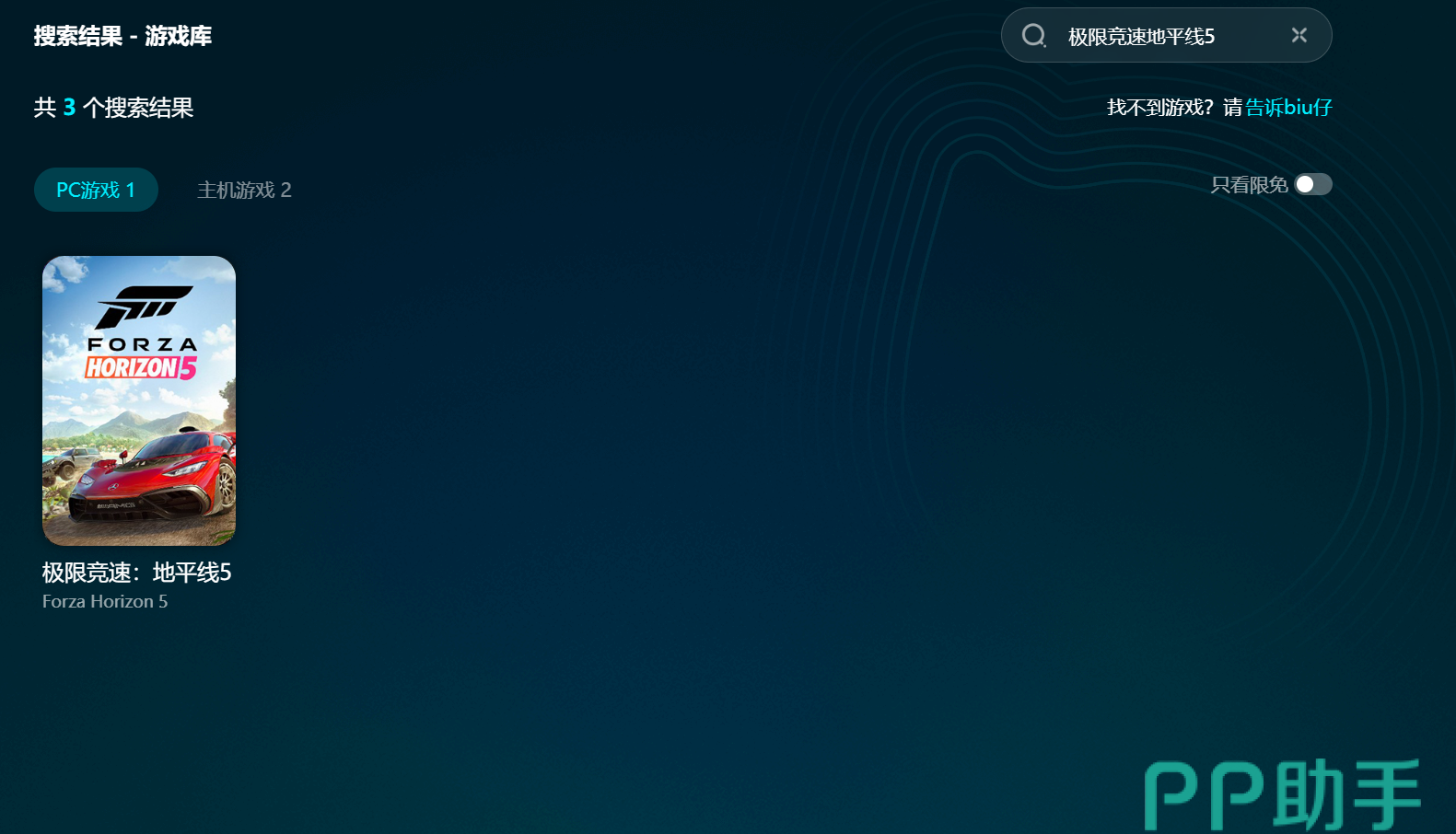Image resolution: width=1456 pixels, height=834 pixels.
Task: Click the 共 3 个搜索结果 count text
Action: click(x=113, y=108)
